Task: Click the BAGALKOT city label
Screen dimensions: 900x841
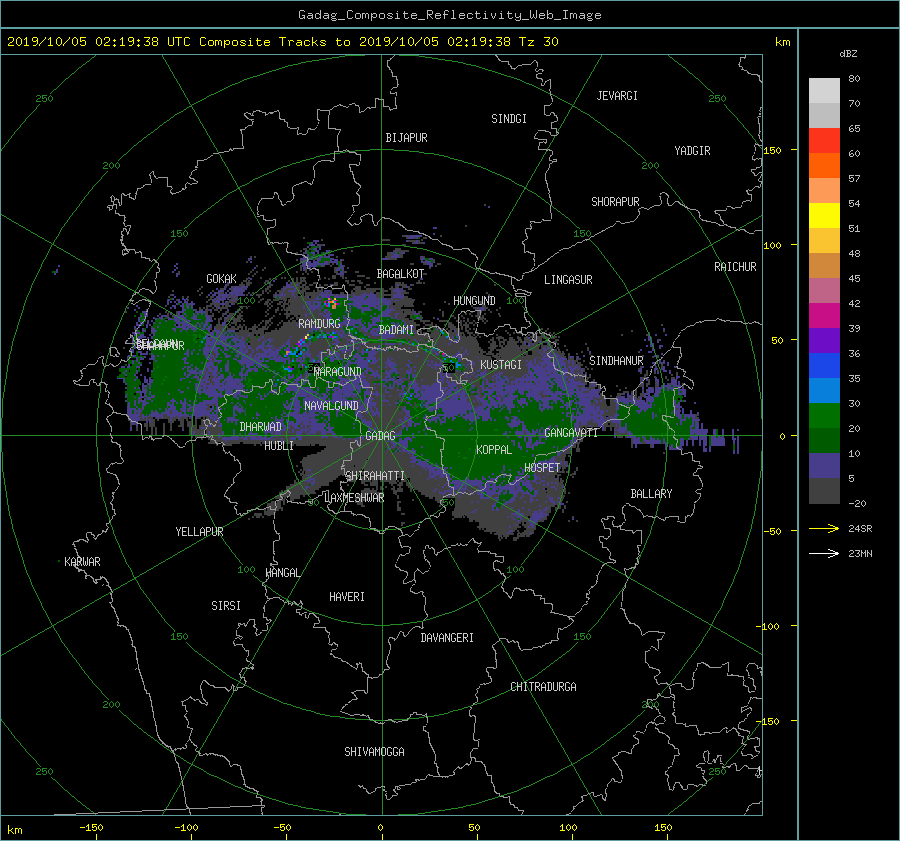Action: tap(400, 274)
